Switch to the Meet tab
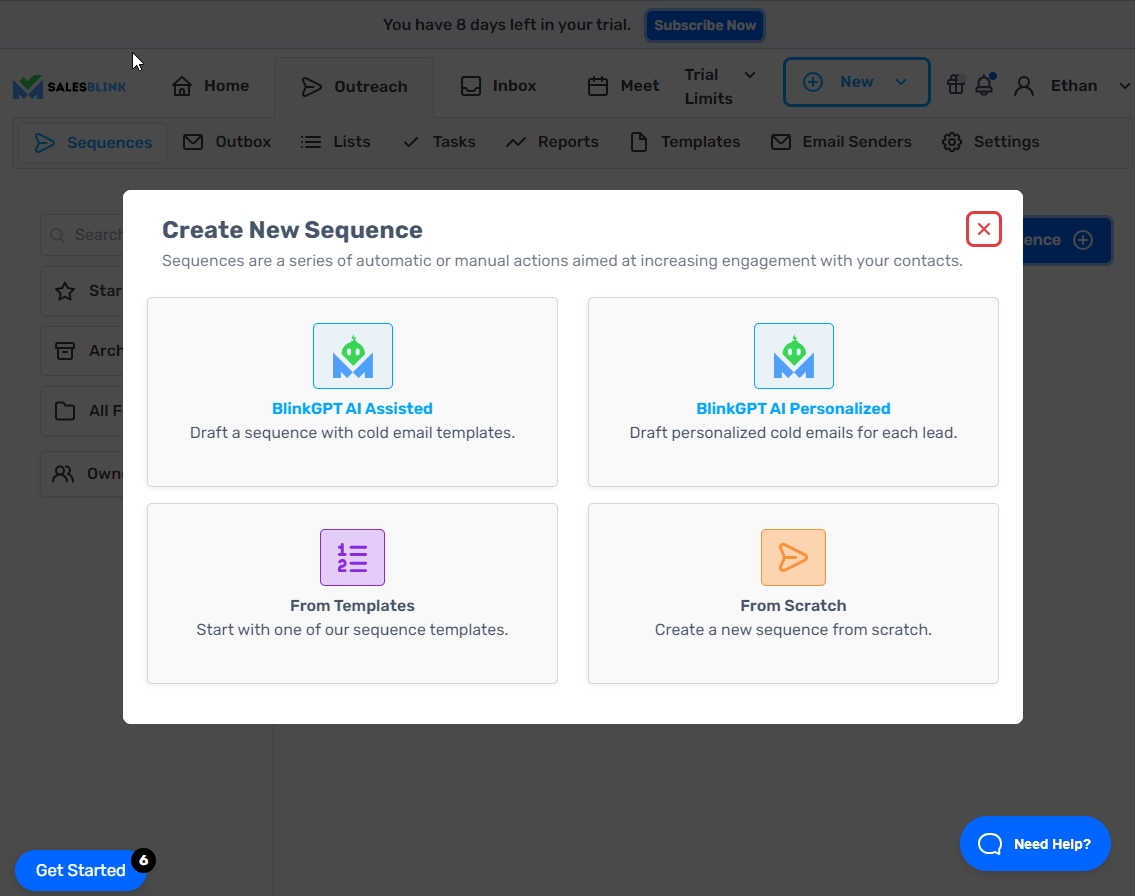Viewport: 1135px width, 896px height. (x=623, y=86)
